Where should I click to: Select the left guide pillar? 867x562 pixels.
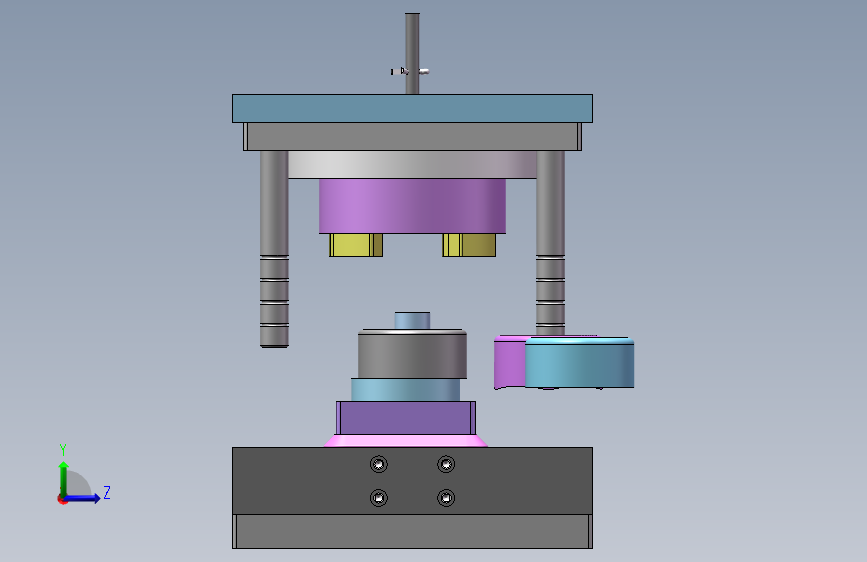pyautogui.click(x=274, y=249)
